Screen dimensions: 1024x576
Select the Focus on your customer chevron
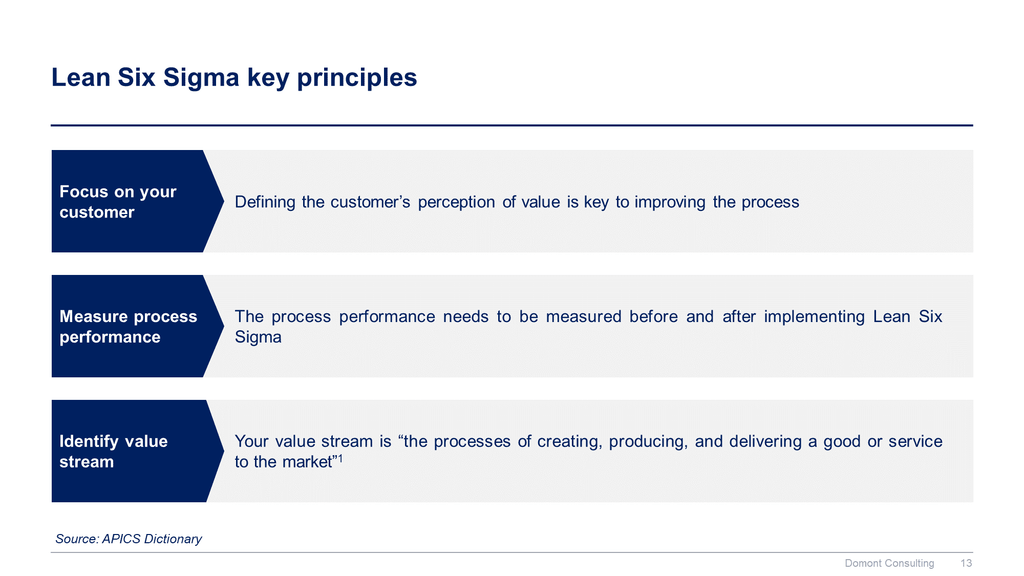pos(137,201)
